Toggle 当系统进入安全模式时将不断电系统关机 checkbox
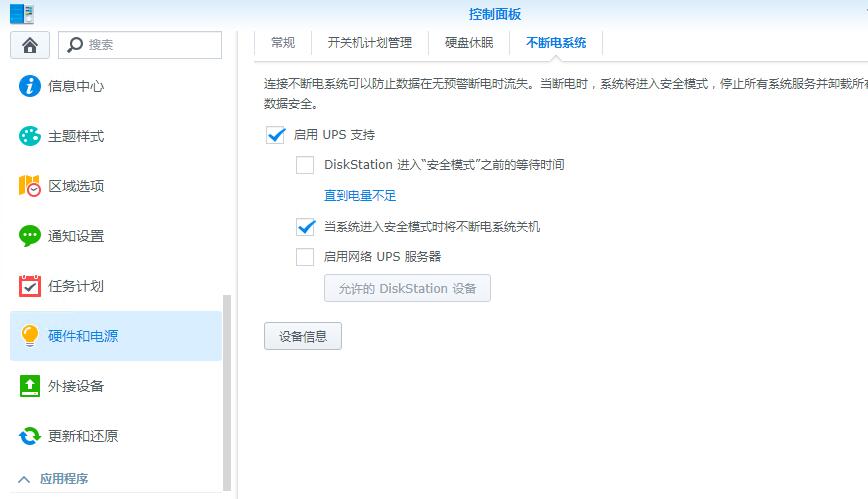 [x=305, y=227]
